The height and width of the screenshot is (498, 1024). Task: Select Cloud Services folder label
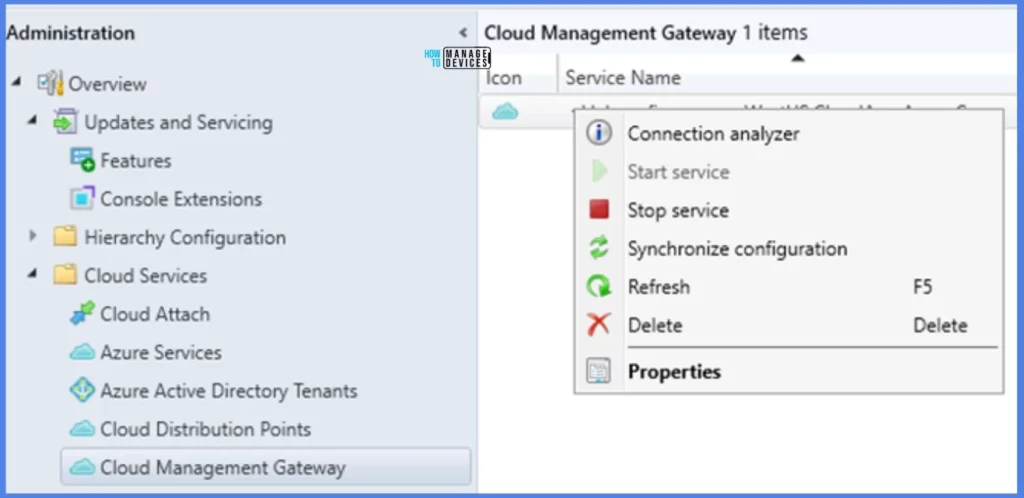[x=146, y=276]
